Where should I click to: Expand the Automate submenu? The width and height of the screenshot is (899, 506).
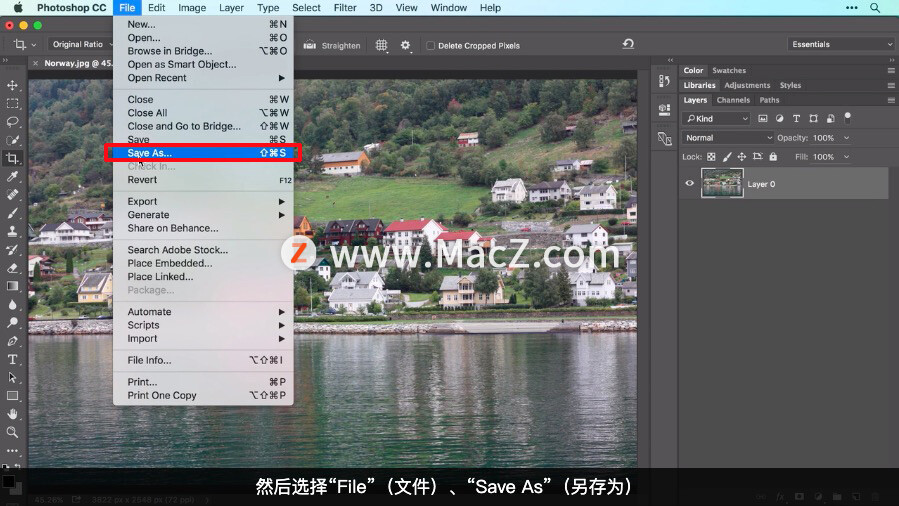(x=204, y=312)
